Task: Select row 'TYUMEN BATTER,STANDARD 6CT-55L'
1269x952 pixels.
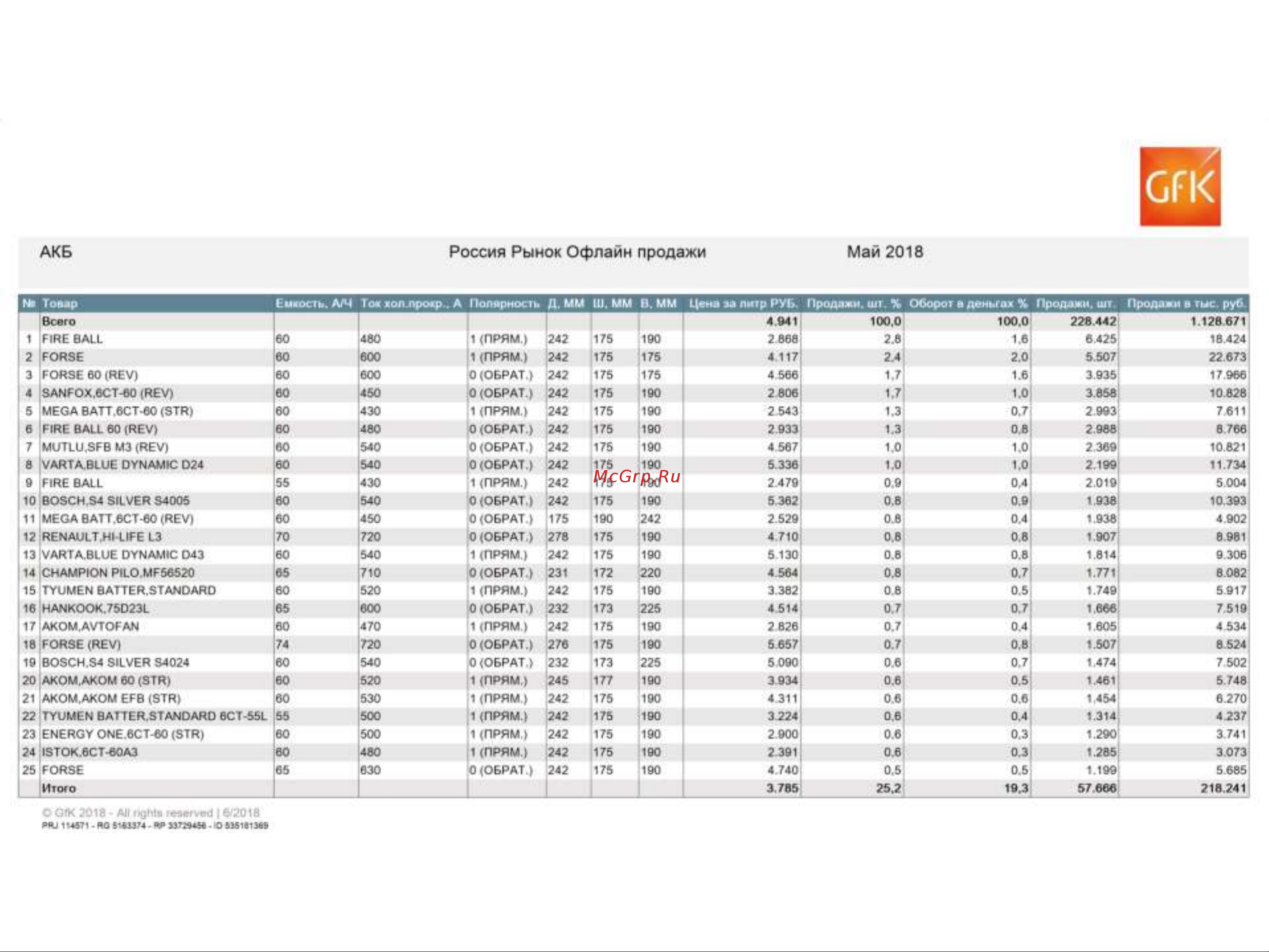Action: pos(633,716)
